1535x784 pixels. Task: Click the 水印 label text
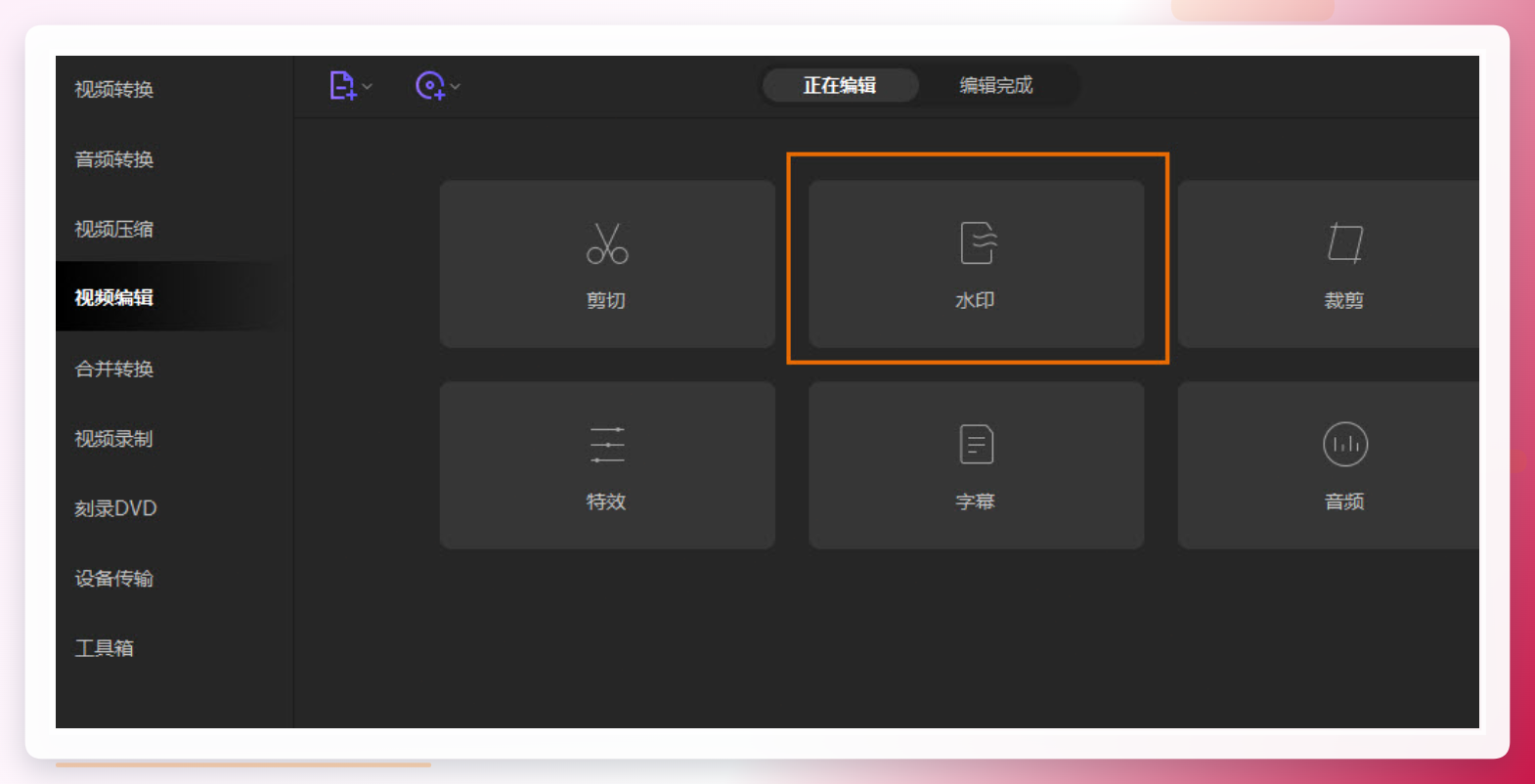(x=975, y=301)
